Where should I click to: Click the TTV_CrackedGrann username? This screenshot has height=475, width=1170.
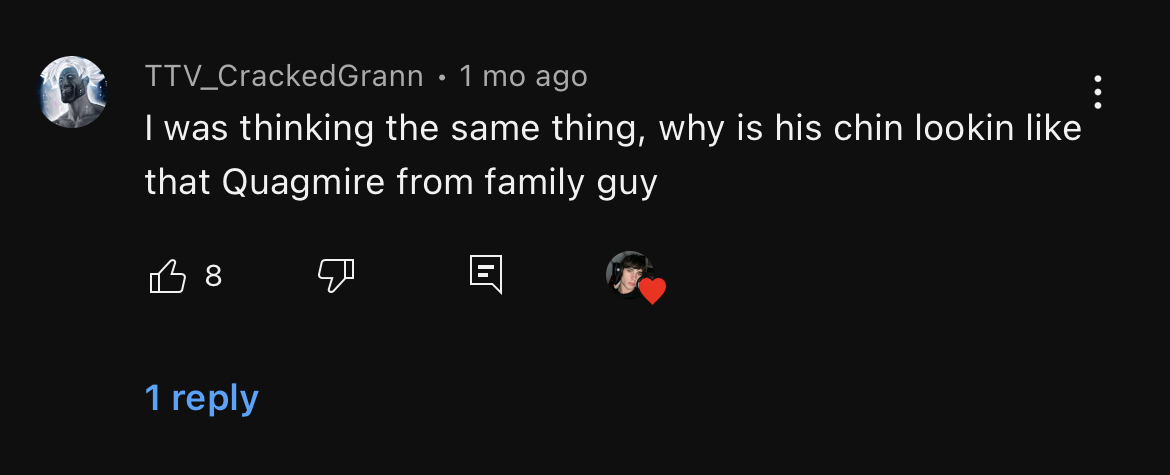[x=284, y=76]
